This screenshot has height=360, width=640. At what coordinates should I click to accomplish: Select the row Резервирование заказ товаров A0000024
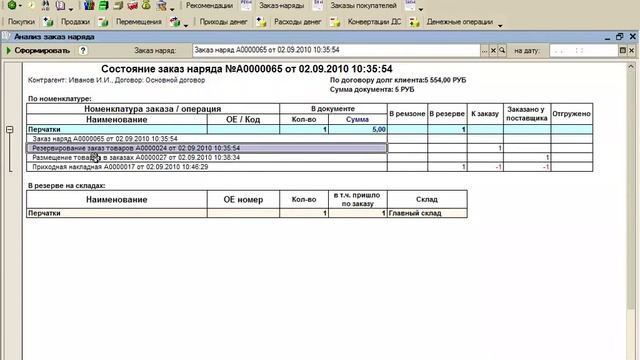click(207, 148)
